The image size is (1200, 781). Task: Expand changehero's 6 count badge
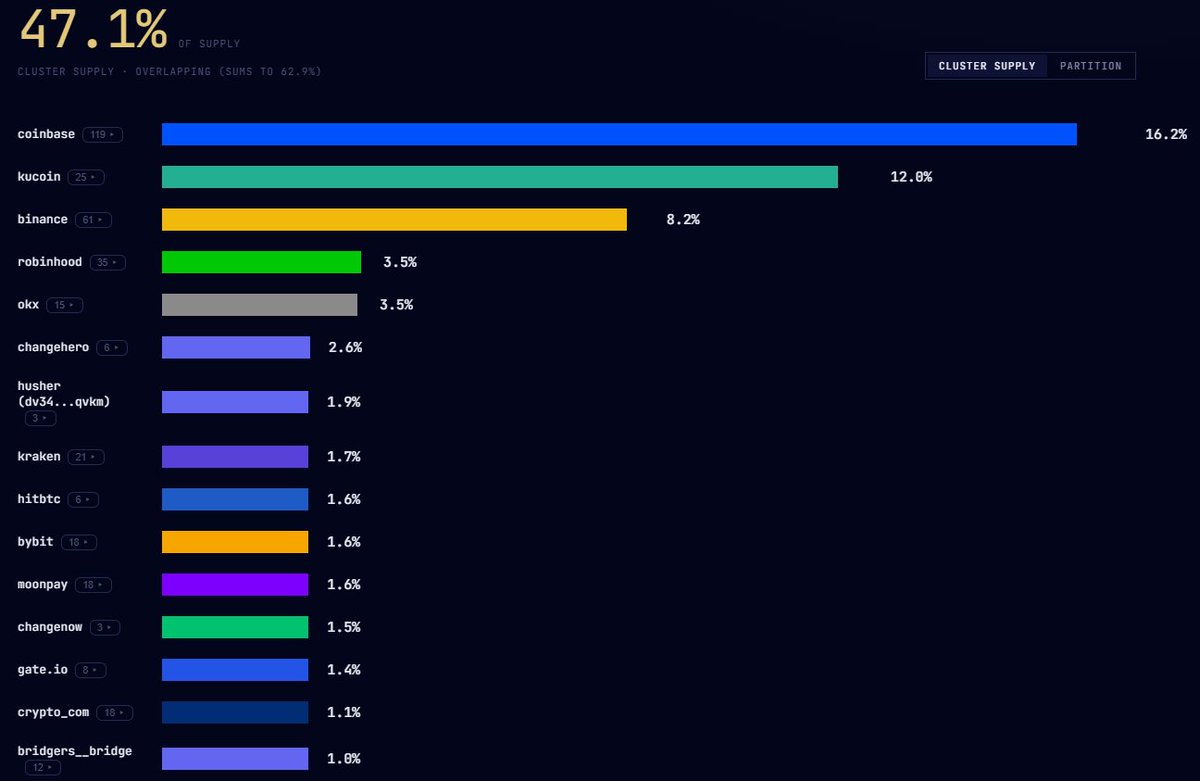click(111, 348)
